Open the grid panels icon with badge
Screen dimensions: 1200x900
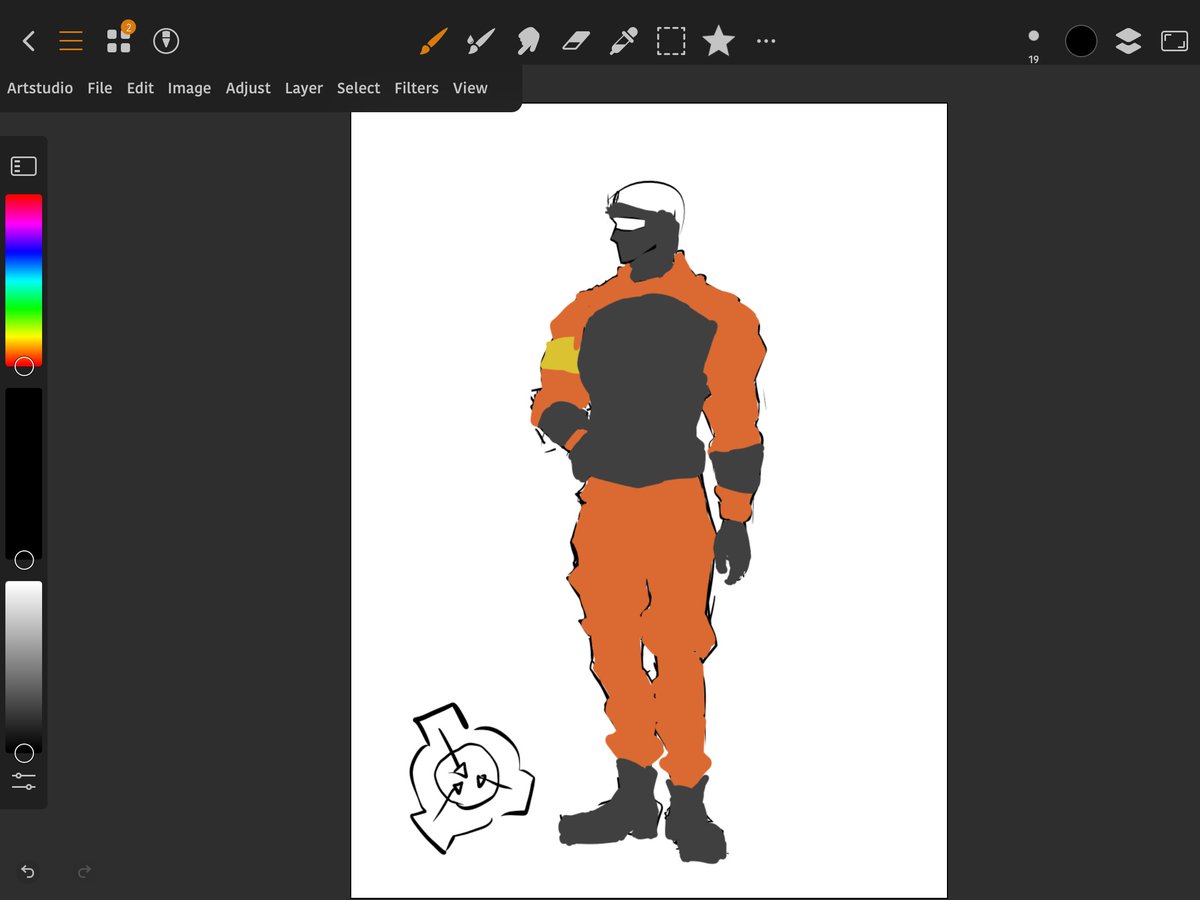pos(119,39)
